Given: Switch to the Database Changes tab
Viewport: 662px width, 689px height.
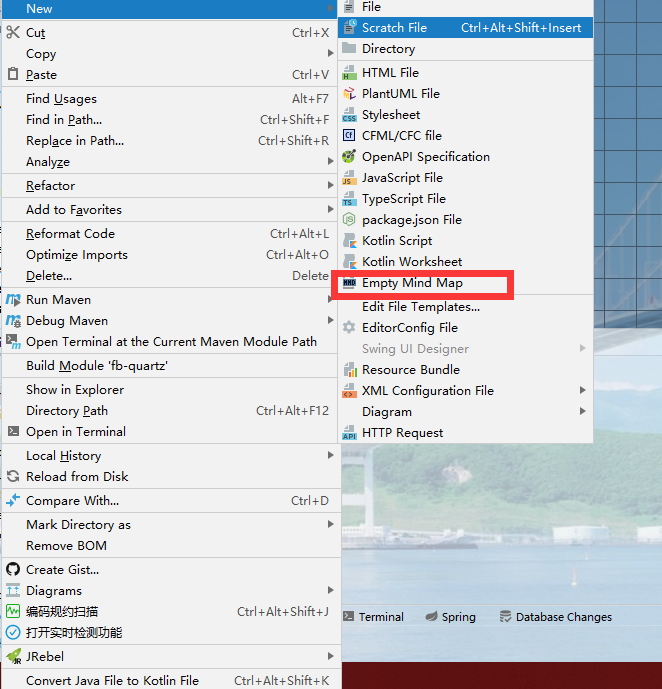Looking at the screenshot, I should point(556,617).
